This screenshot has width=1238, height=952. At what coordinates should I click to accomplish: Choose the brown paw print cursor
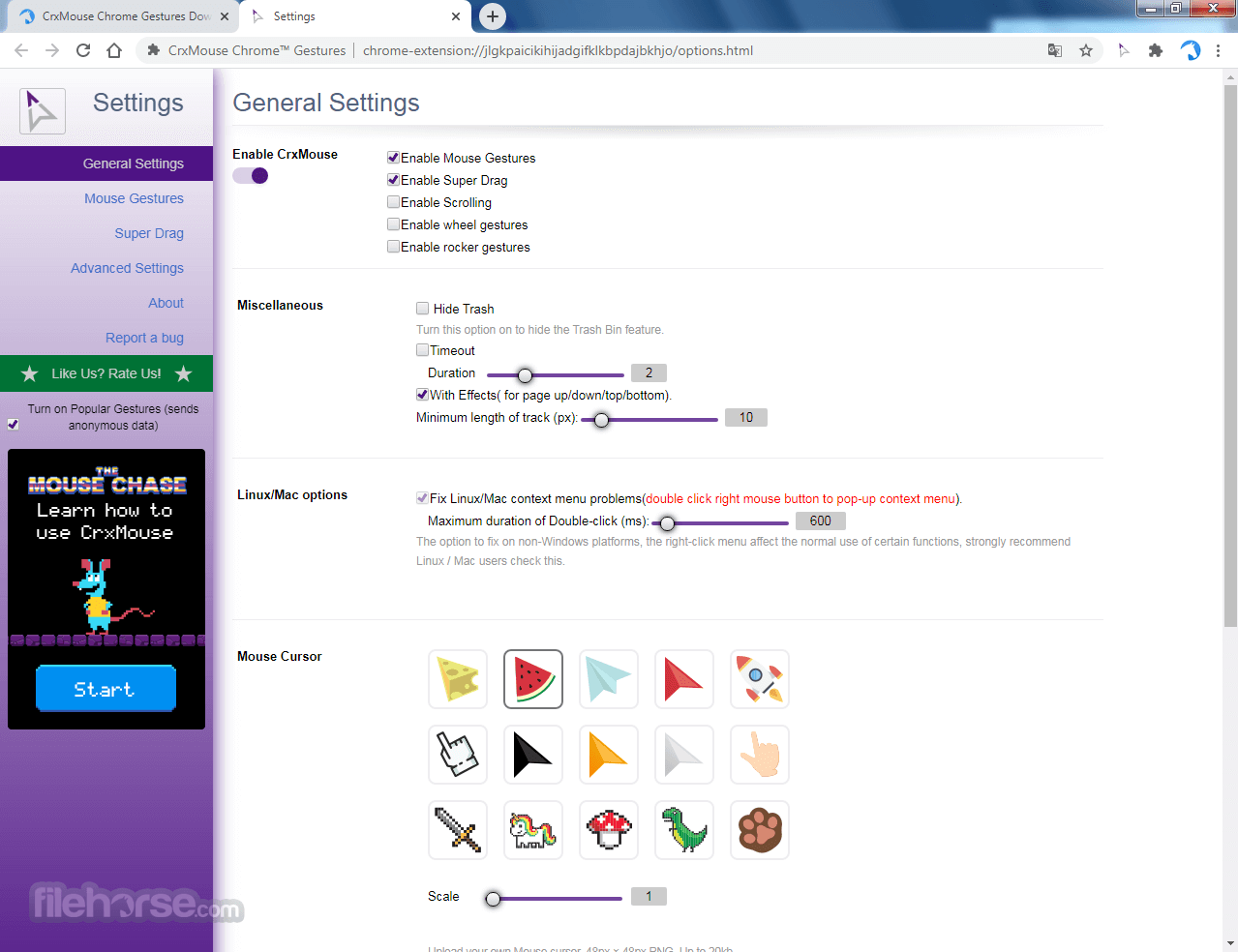pyautogui.click(x=760, y=830)
